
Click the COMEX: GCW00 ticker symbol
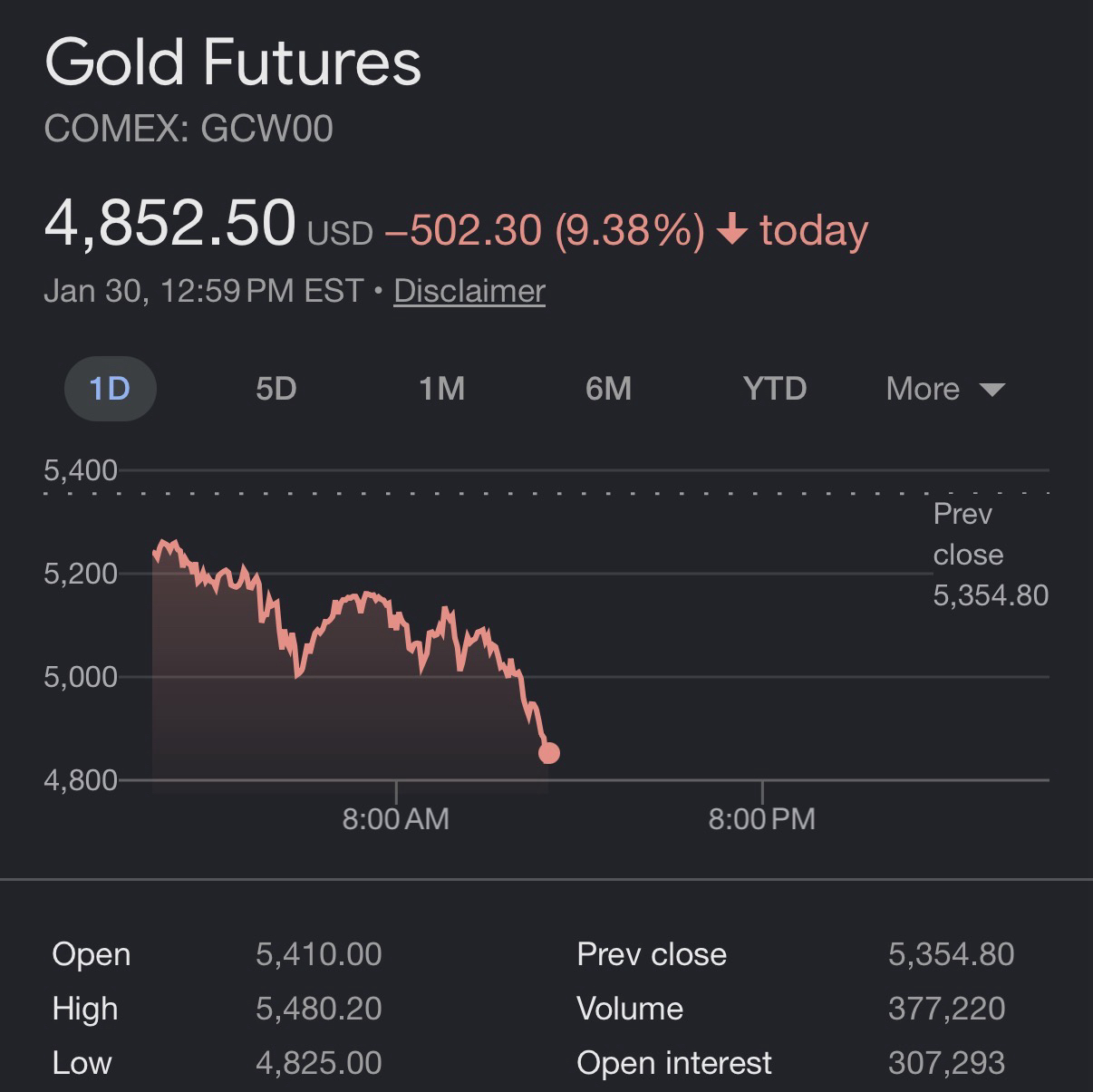[x=189, y=129]
